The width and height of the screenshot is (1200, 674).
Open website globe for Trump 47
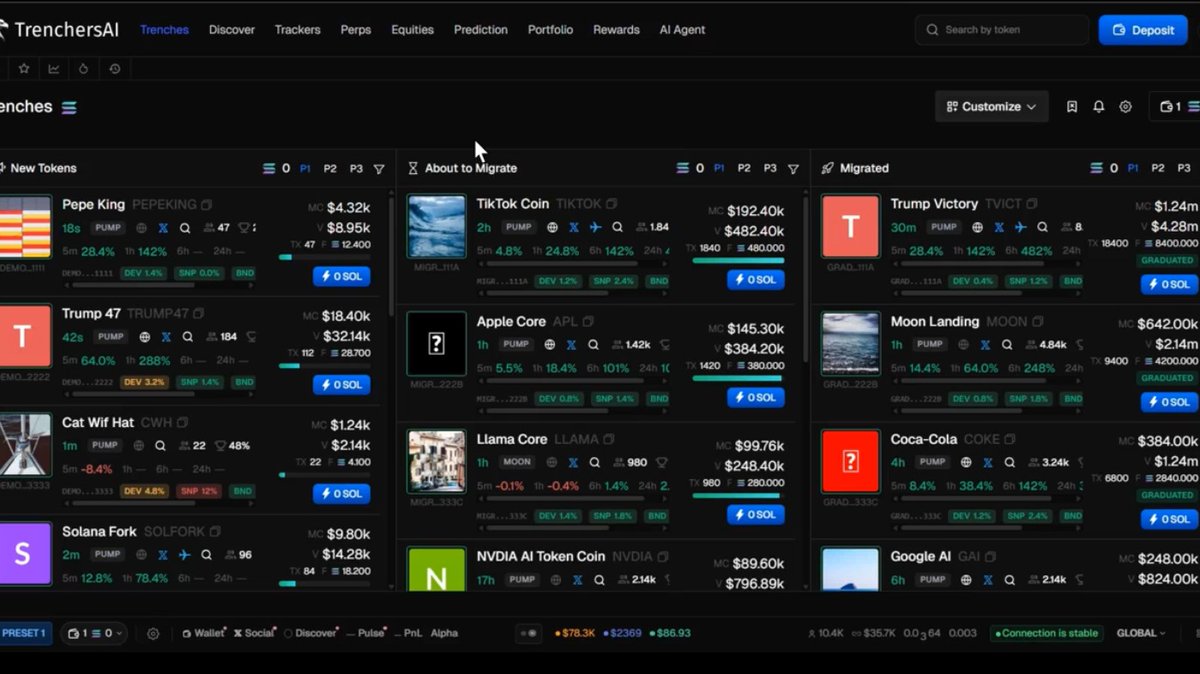(145, 337)
